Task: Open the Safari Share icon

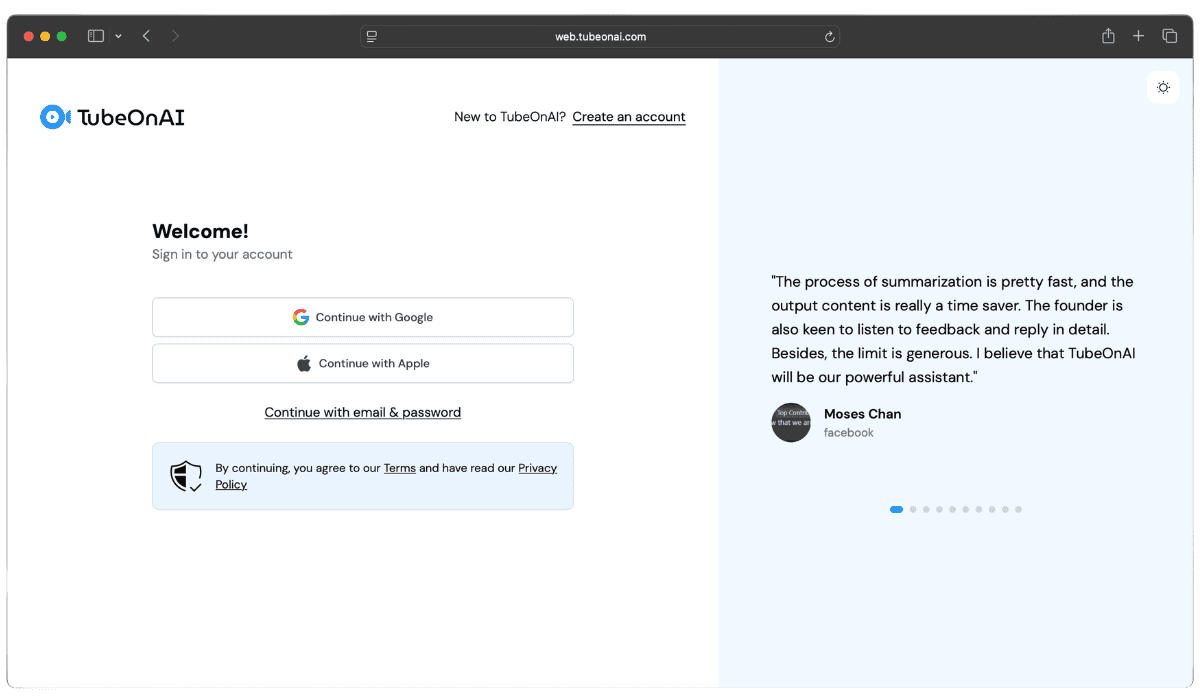Action: (1108, 36)
